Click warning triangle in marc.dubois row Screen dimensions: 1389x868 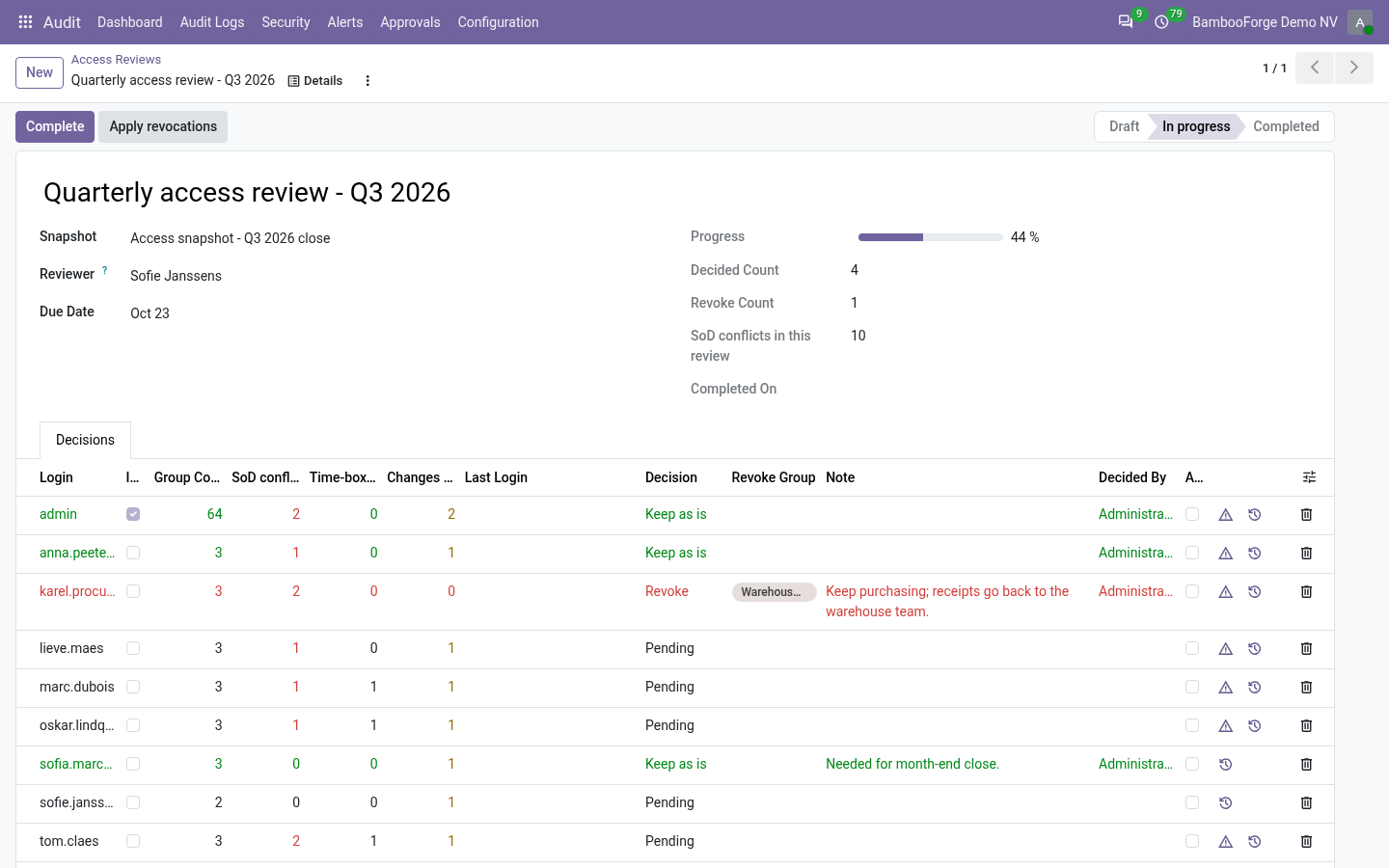(1226, 688)
